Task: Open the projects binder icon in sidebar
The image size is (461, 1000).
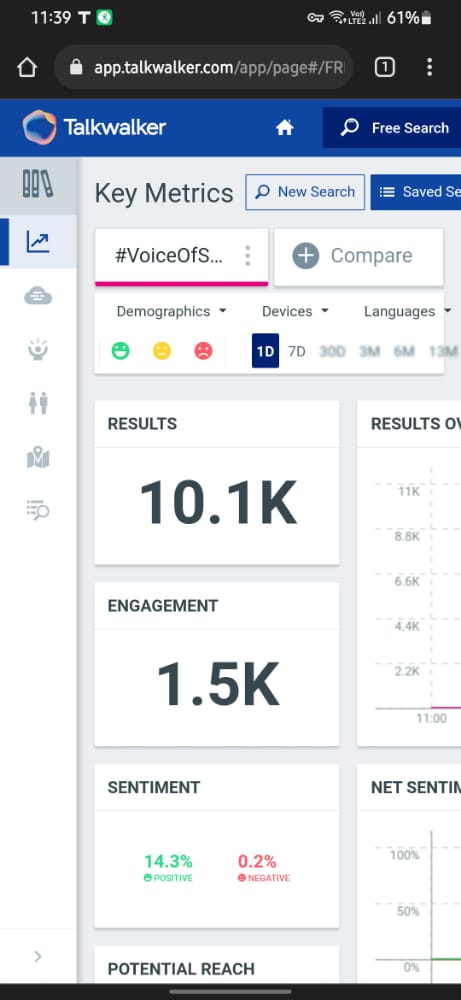Action: (38, 184)
